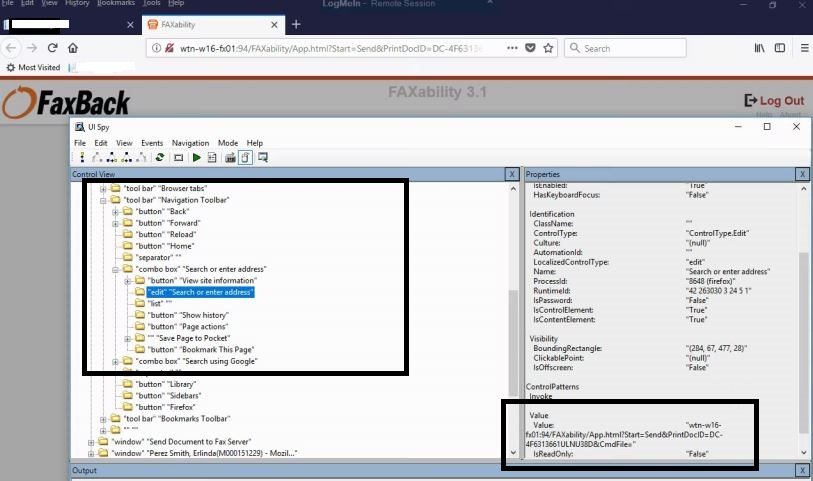Viewport: 813px width, 481px height.
Task: Switch to the FAXability browser tab
Action: pos(213,24)
